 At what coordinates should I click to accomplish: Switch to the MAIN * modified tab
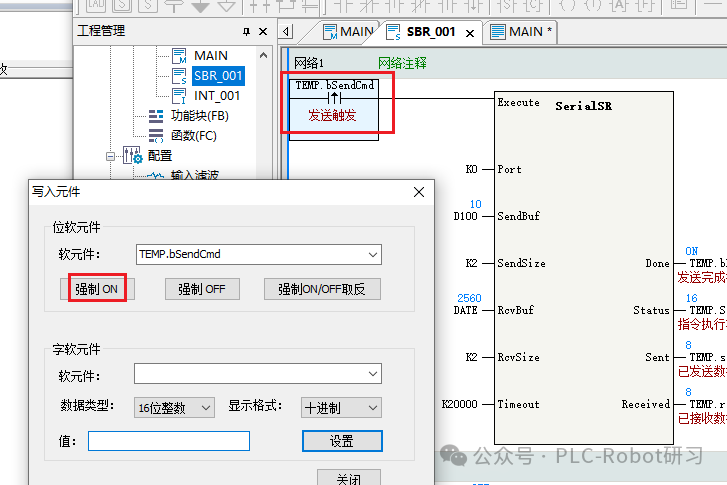(521, 32)
